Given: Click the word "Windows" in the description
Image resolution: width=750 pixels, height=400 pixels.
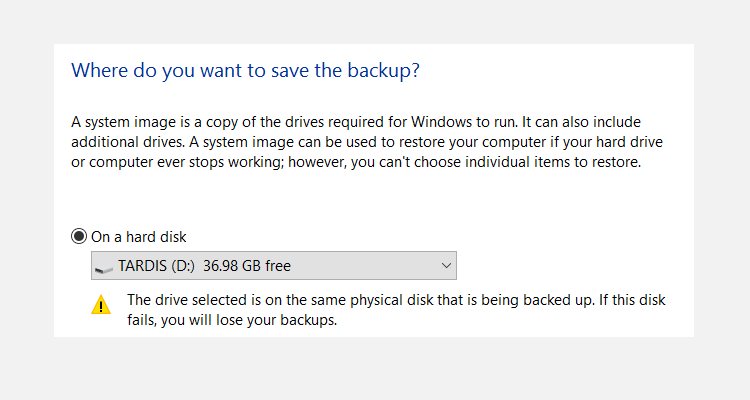Looking at the screenshot, I should [441, 122].
